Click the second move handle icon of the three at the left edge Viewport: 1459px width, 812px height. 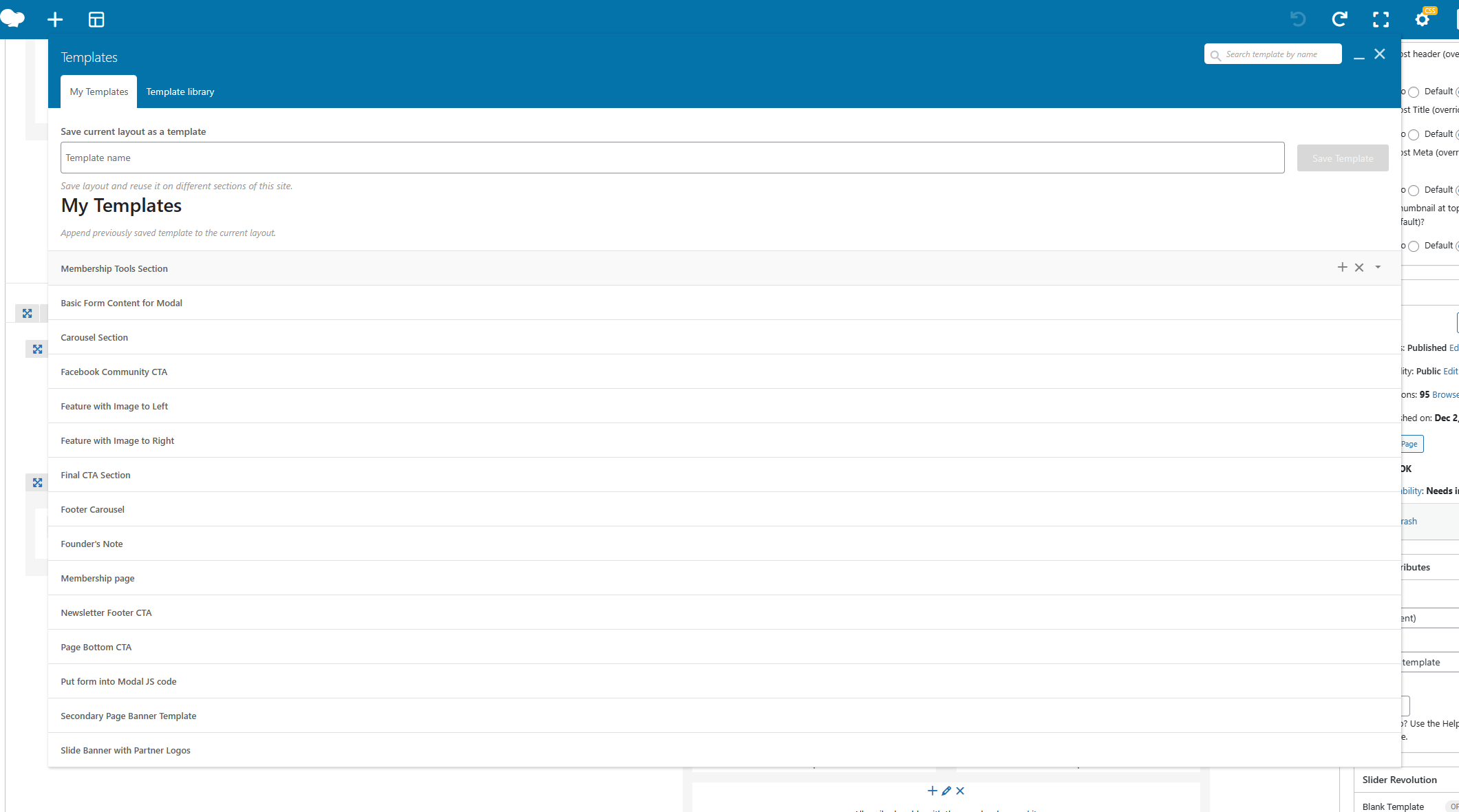pyautogui.click(x=37, y=349)
